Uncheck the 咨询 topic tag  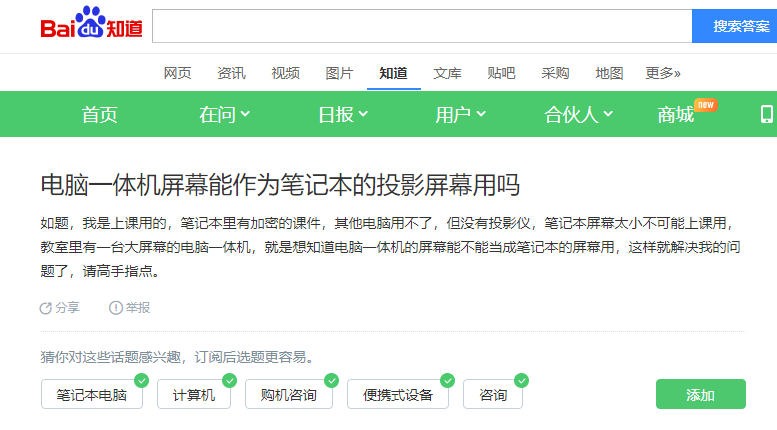coord(493,395)
